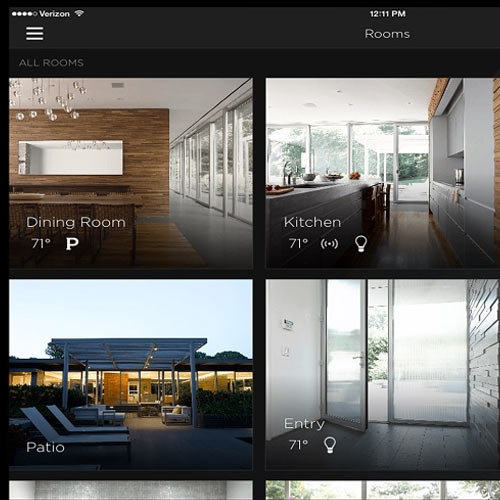Screen dimensions: 500x500
Task: Open the Dining Room tile
Action: coord(131,173)
